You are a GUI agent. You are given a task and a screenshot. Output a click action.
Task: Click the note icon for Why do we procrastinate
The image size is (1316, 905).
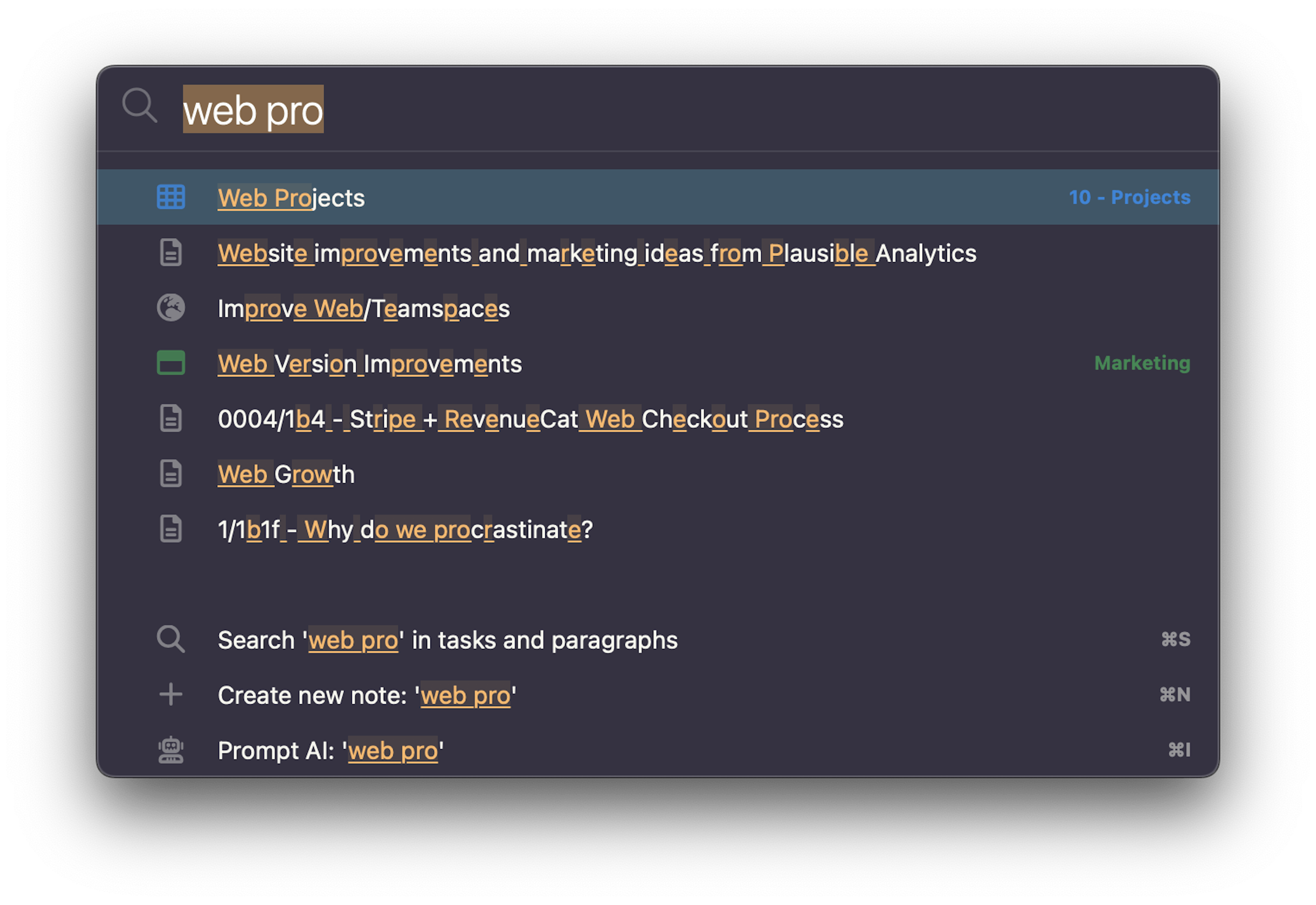(x=171, y=529)
